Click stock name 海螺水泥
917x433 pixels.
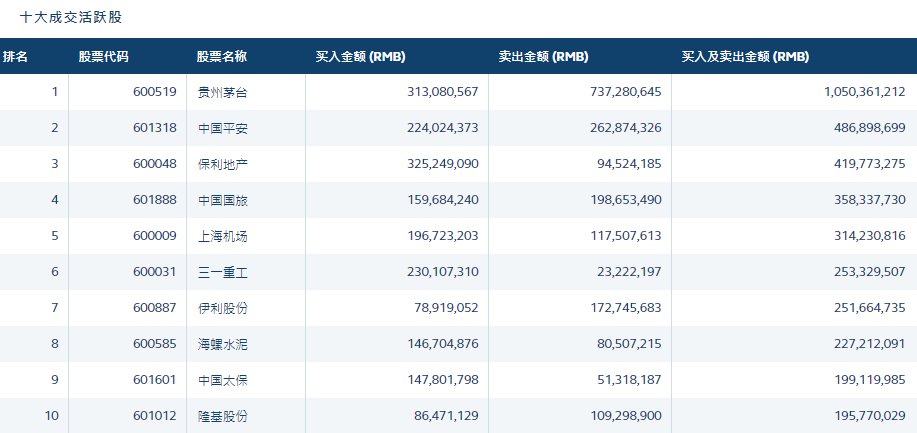(x=223, y=344)
